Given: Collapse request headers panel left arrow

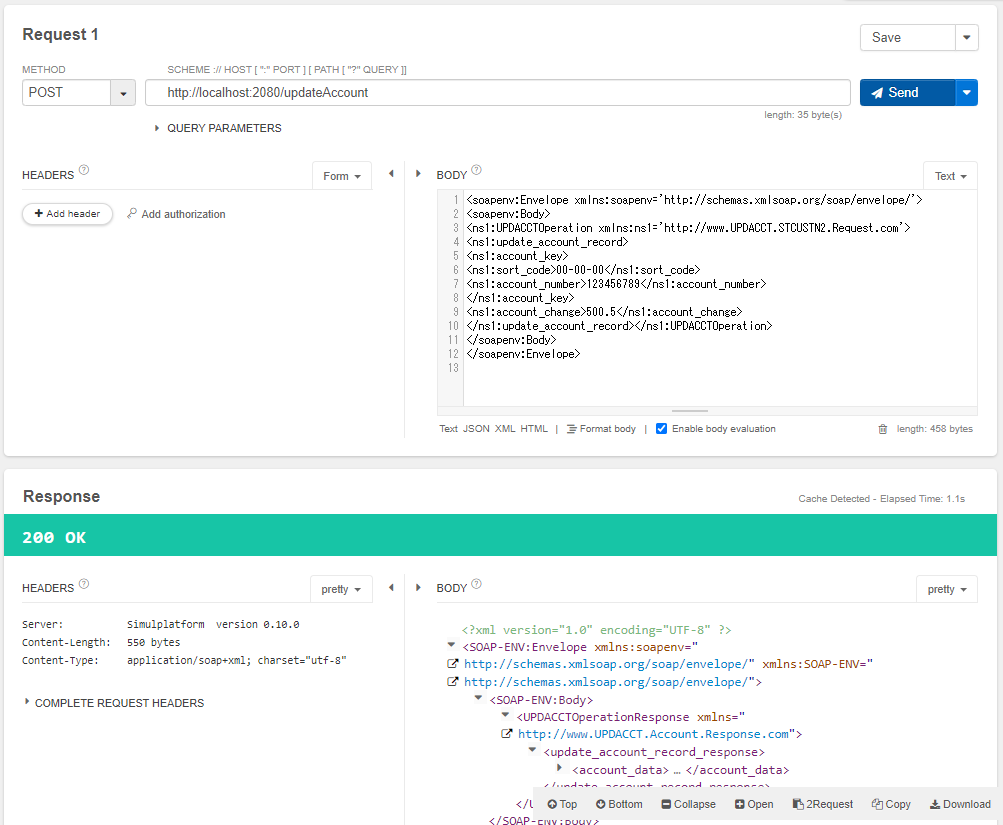Looking at the screenshot, I should pyautogui.click(x=391, y=173).
